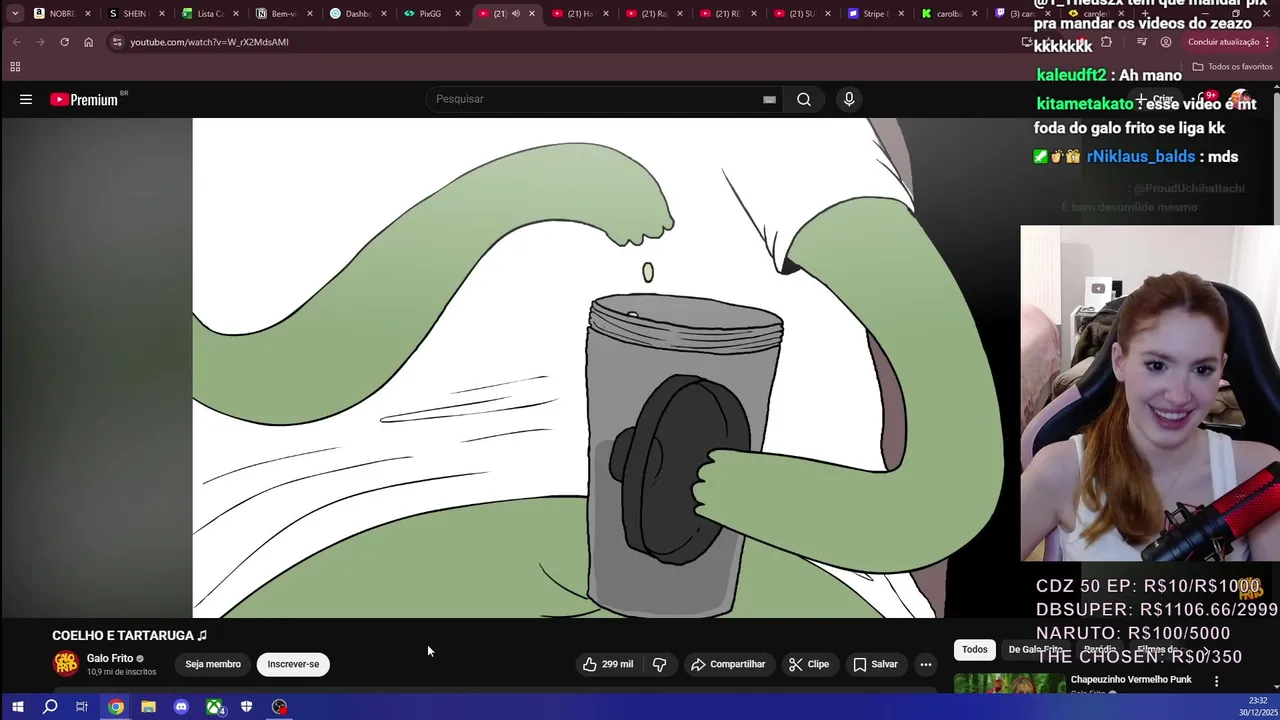Reload the page in browser toolbar
The height and width of the screenshot is (720, 1280).
point(64,42)
